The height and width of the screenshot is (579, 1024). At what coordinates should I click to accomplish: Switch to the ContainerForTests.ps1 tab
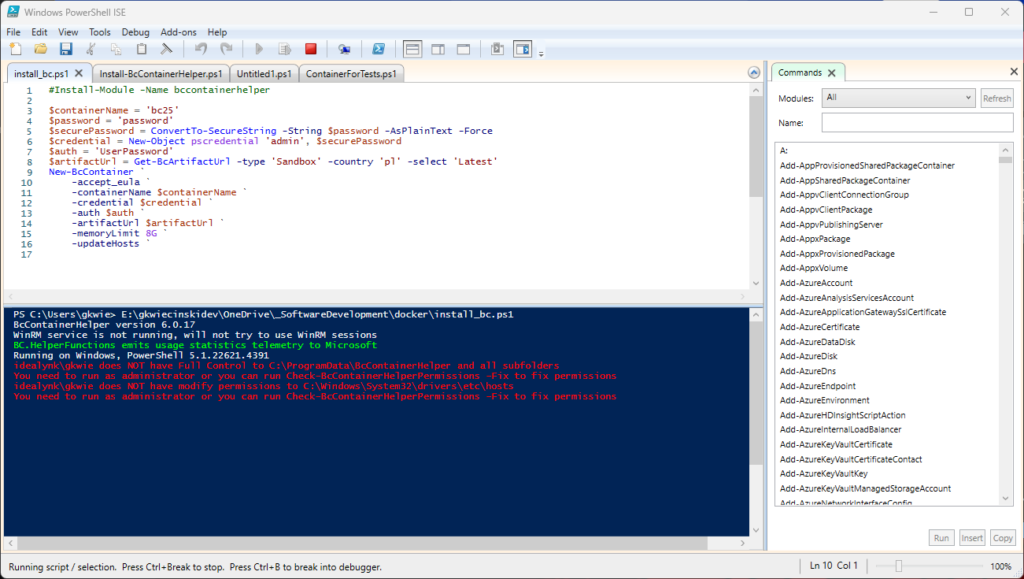[352, 74]
